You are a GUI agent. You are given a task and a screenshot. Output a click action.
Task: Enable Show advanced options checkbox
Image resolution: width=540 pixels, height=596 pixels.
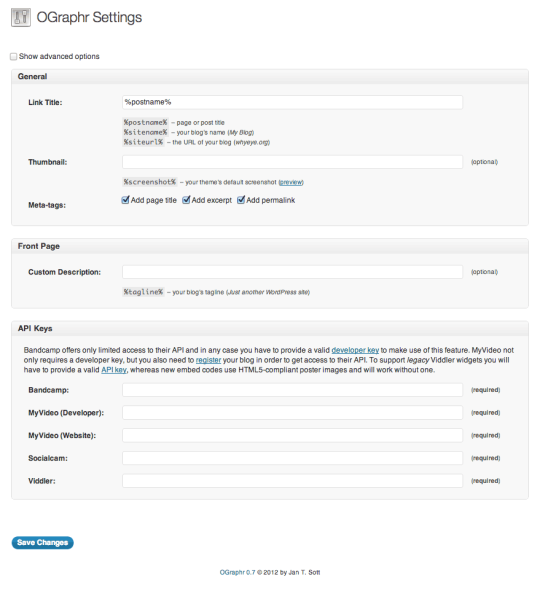point(14,57)
